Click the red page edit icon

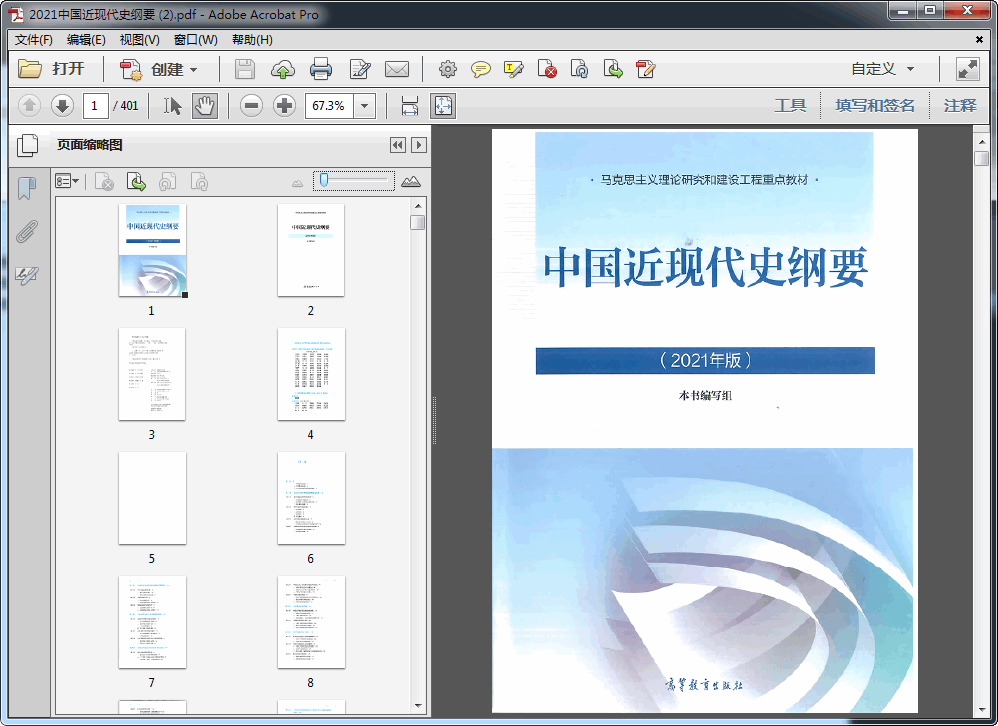[645, 69]
